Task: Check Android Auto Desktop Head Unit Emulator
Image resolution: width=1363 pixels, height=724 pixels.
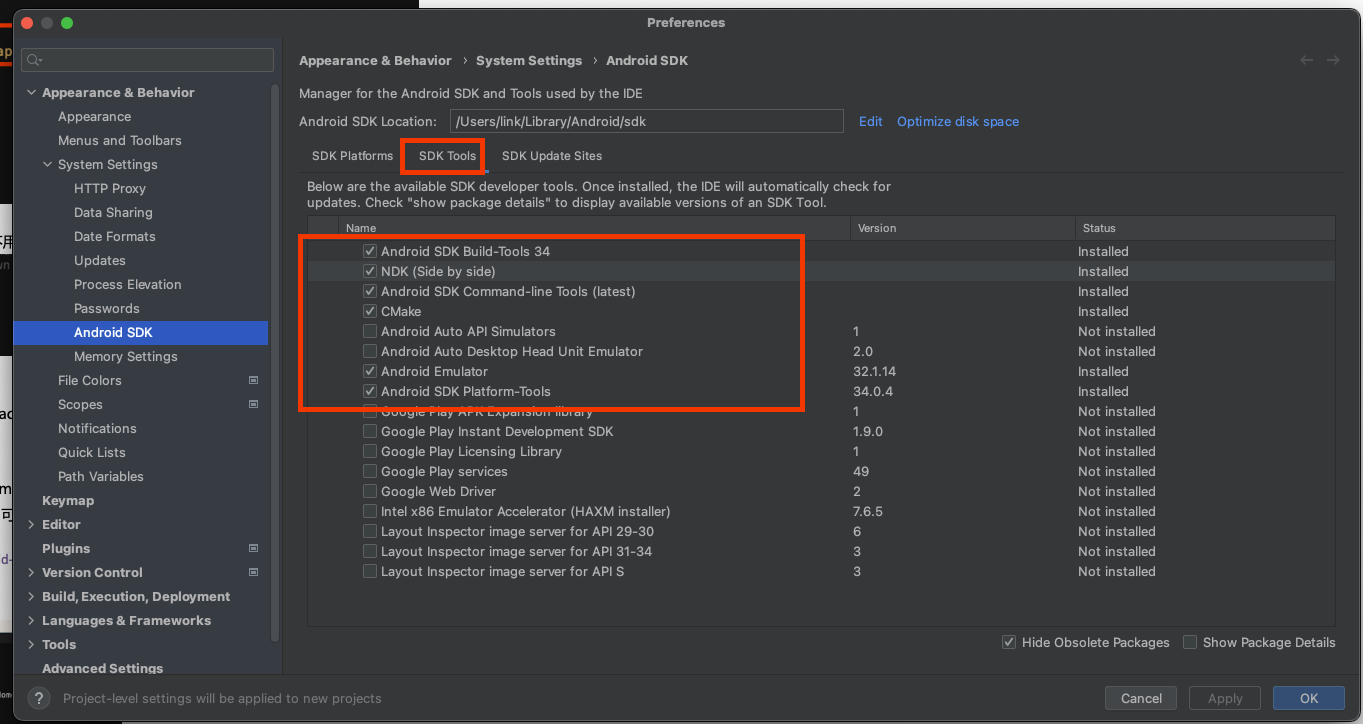Action: (370, 351)
